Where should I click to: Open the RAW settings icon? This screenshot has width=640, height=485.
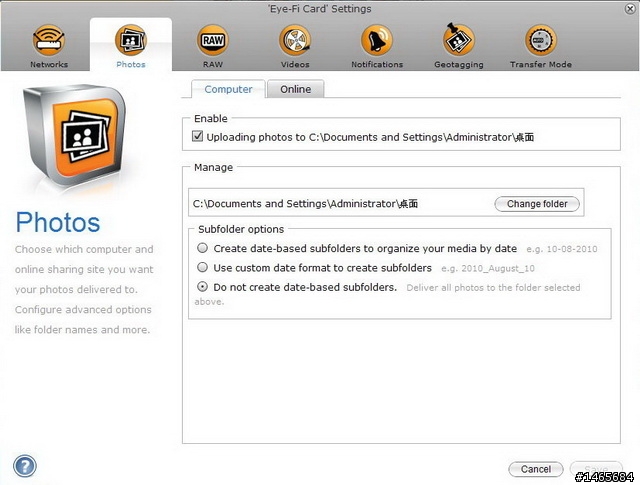coord(213,40)
